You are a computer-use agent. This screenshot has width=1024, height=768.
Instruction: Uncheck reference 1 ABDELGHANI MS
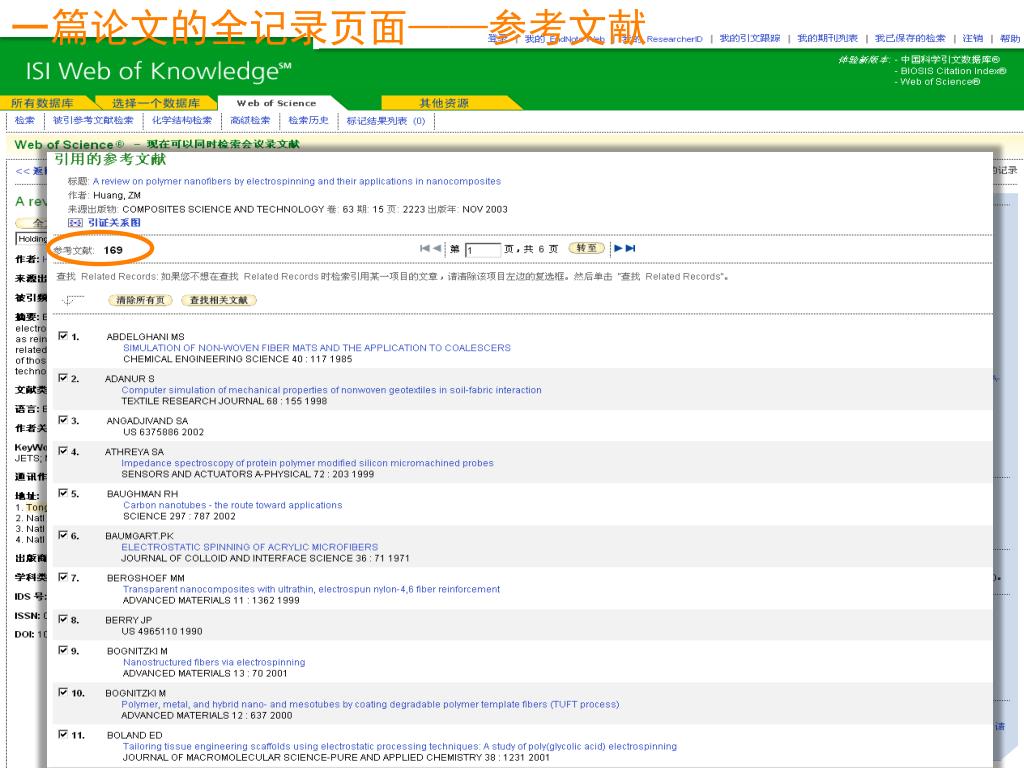point(63,336)
